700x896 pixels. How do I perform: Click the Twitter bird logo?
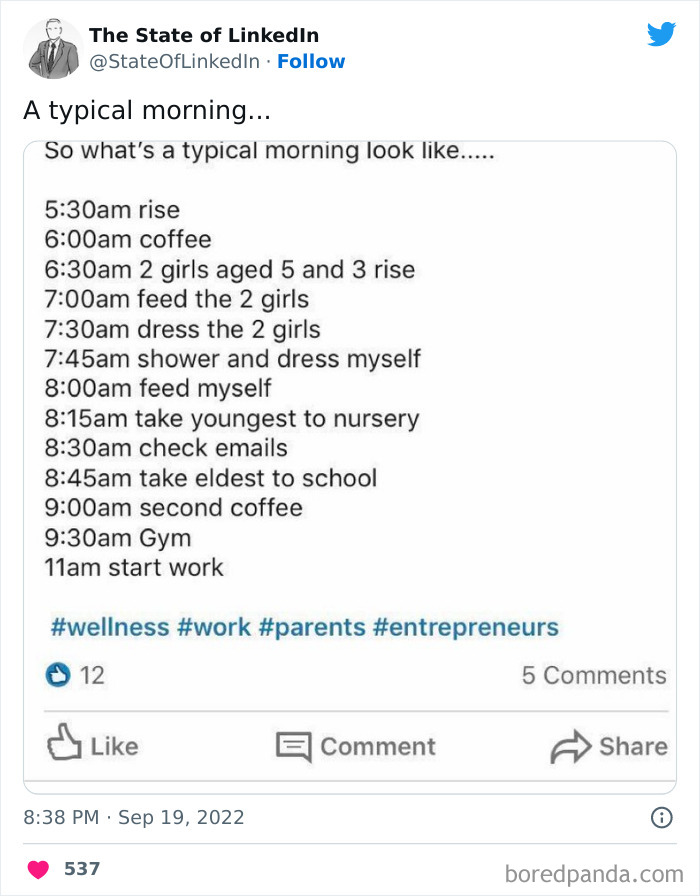click(662, 34)
